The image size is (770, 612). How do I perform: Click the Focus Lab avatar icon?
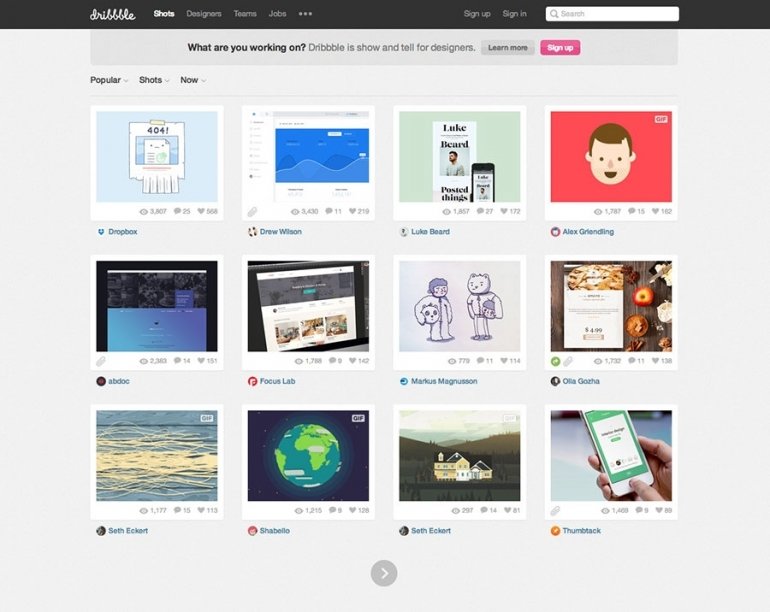252,381
